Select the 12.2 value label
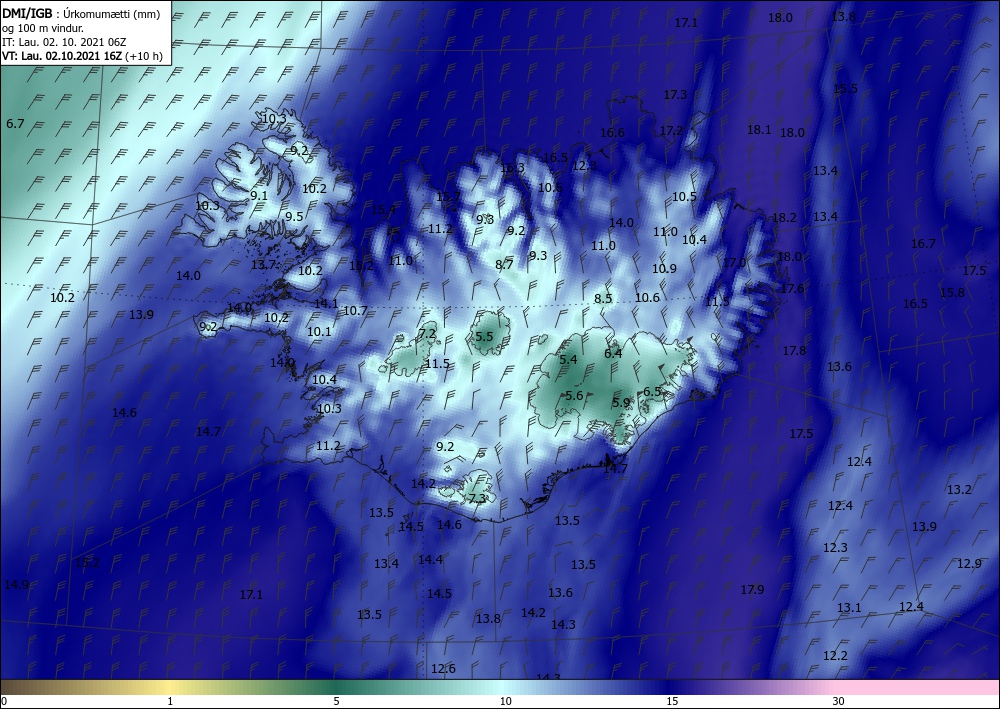This screenshot has height=709, width=1000. coord(835,655)
